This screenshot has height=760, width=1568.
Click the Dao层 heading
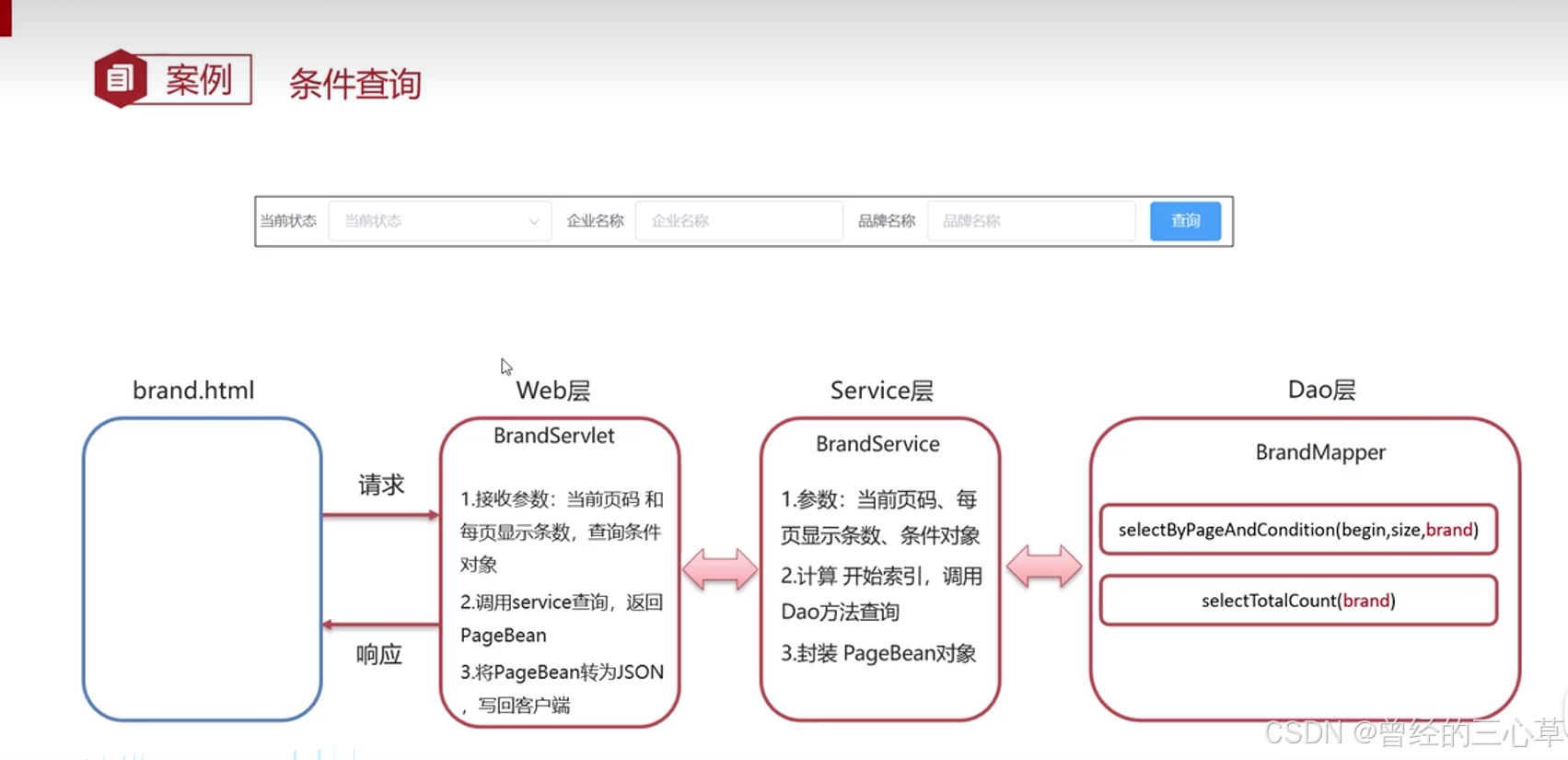(1321, 390)
